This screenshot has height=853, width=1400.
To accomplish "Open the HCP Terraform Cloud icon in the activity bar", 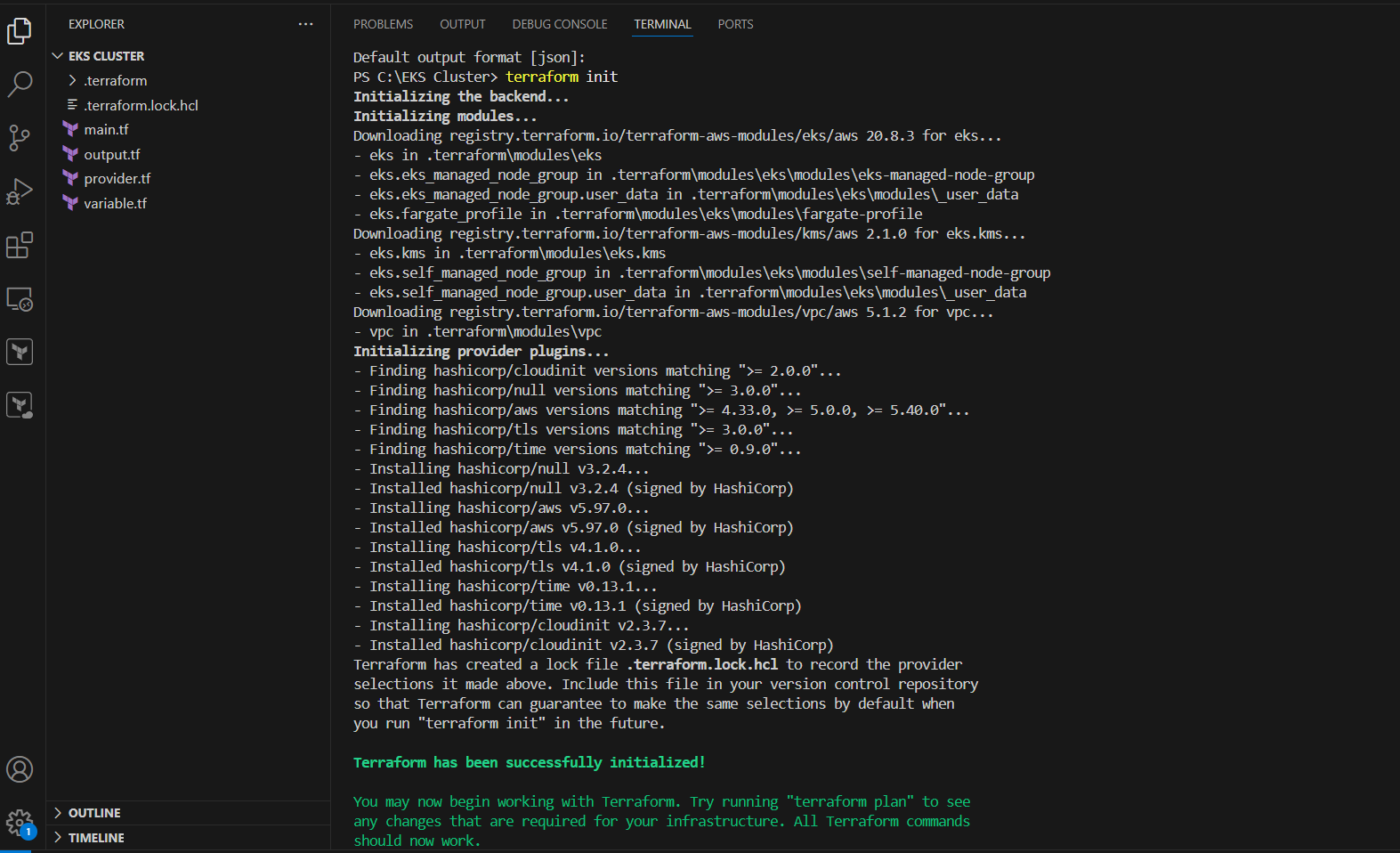I will [x=20, y=406].
